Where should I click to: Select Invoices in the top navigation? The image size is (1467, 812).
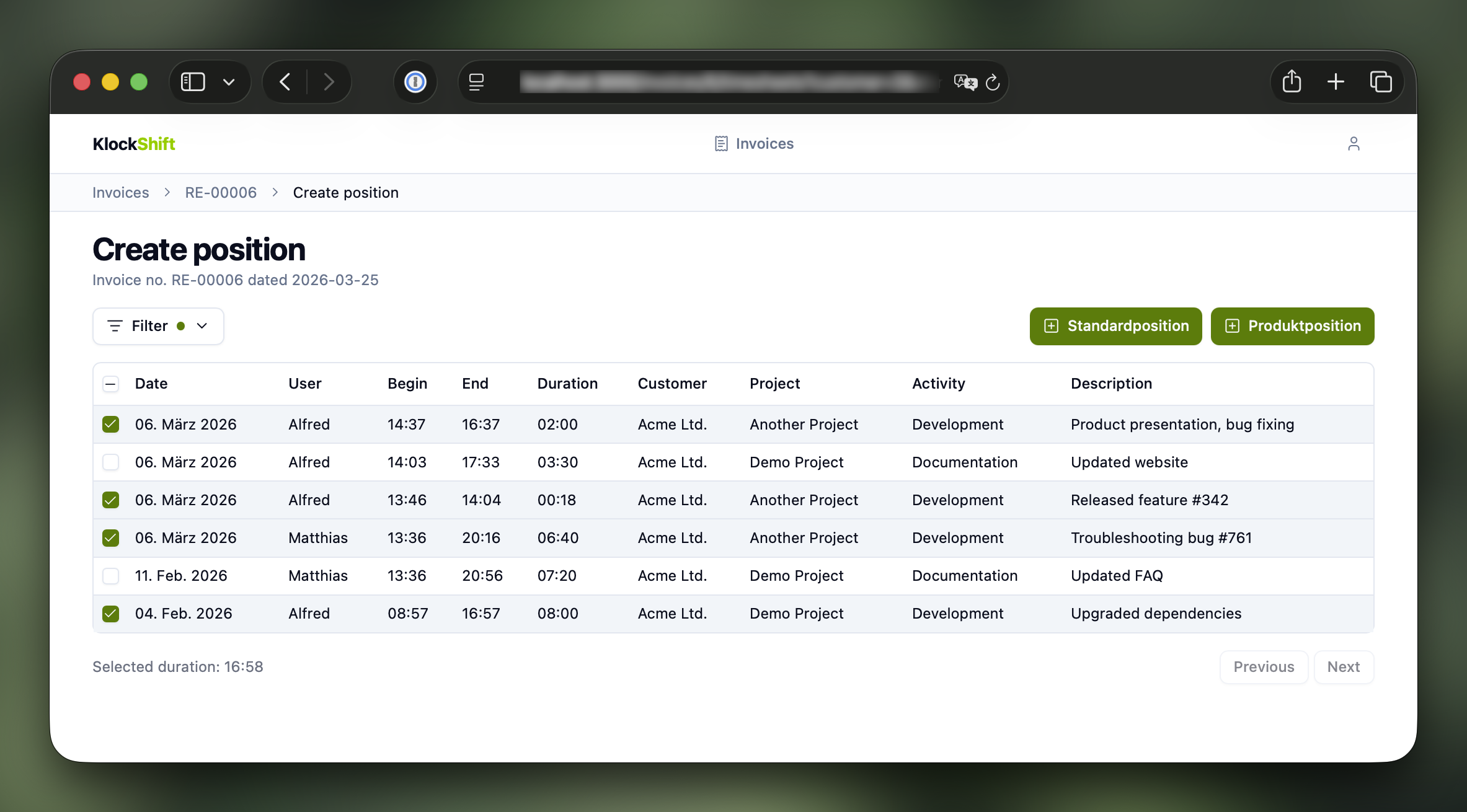pyautogui.click(x=765, y=143)
